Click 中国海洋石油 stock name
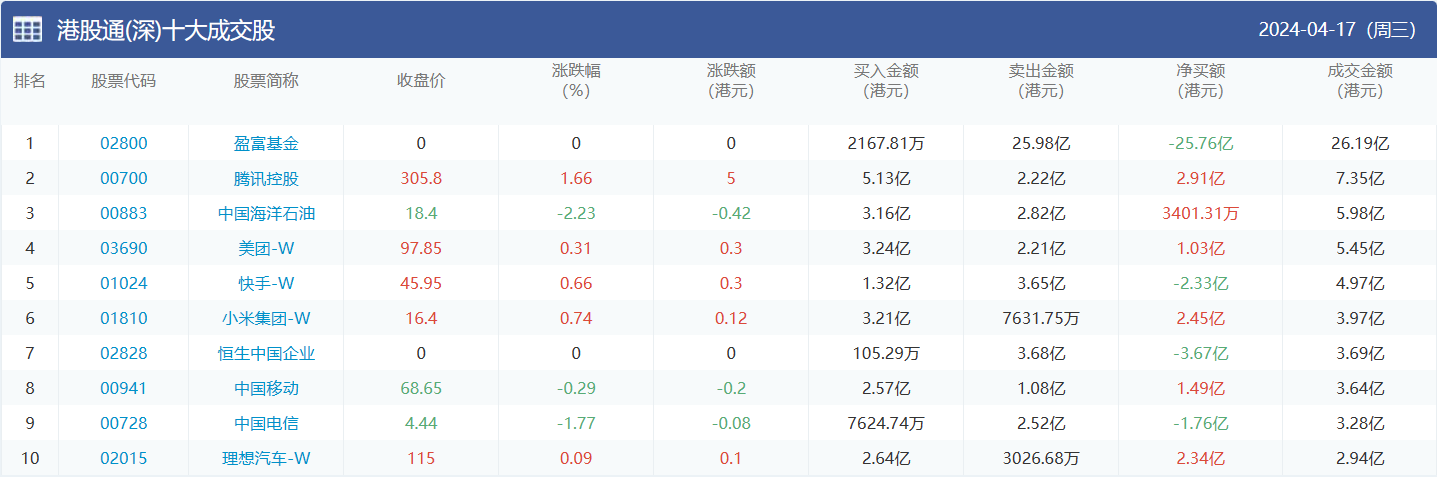Screen dimensions: 1437x477 tap(266, 214)
